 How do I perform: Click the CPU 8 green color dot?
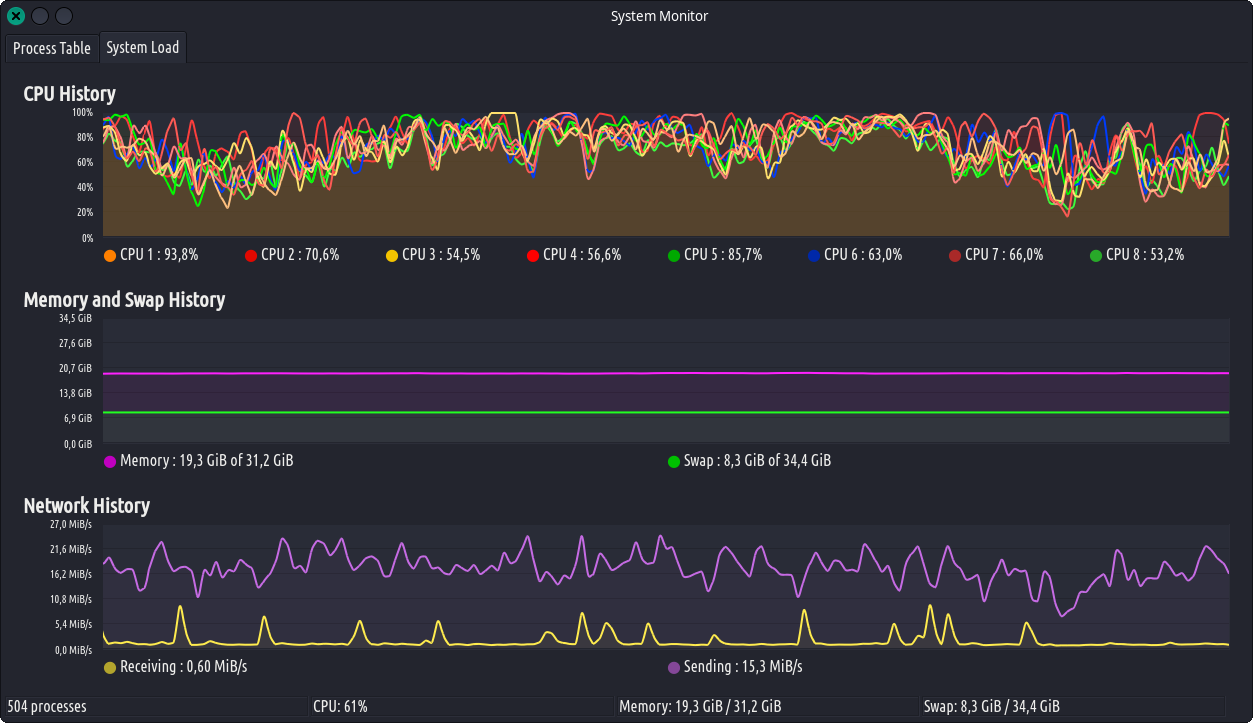pos(1096,255)
